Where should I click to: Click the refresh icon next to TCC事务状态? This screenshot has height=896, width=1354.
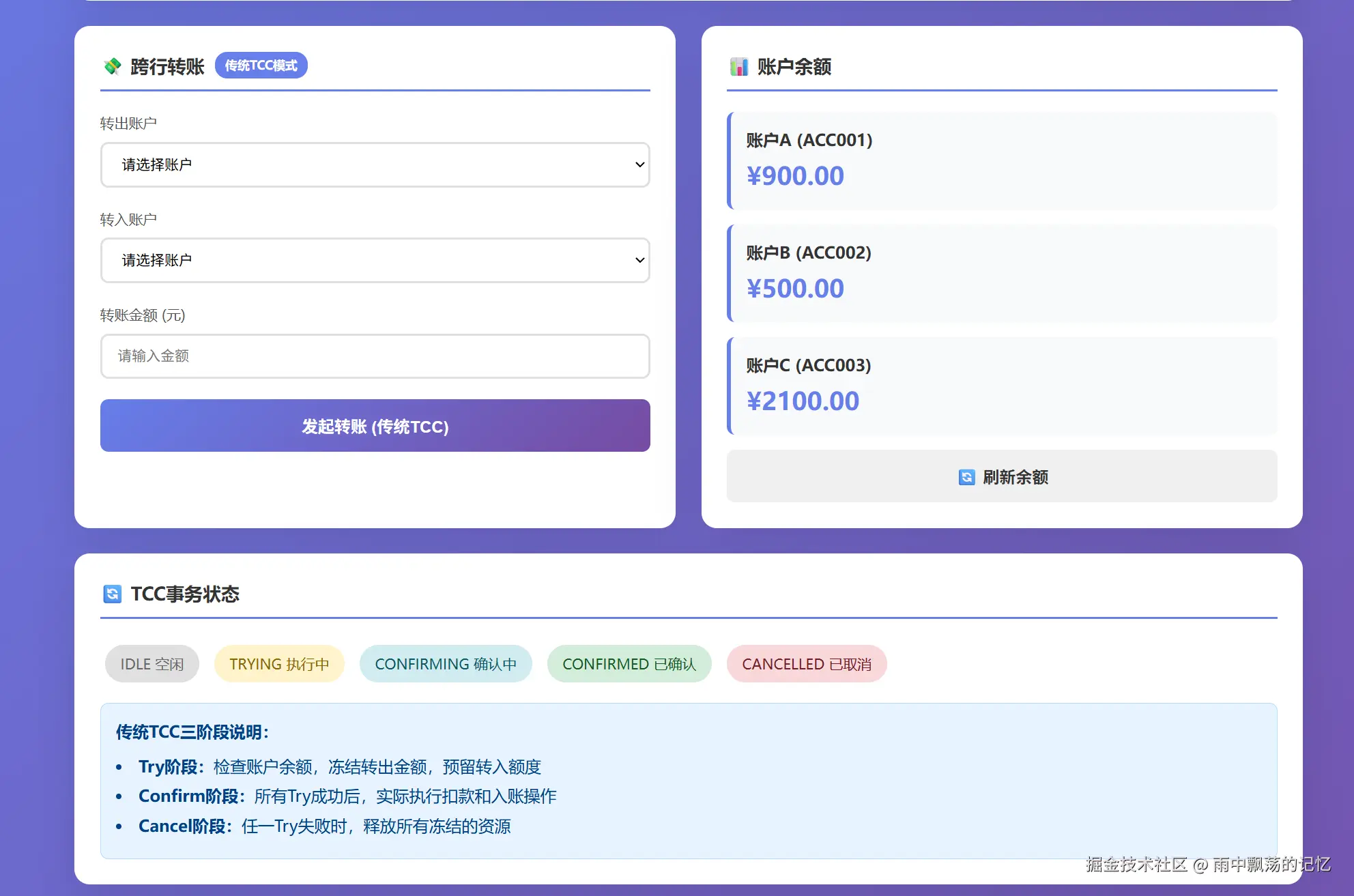(x=113, y=594)
